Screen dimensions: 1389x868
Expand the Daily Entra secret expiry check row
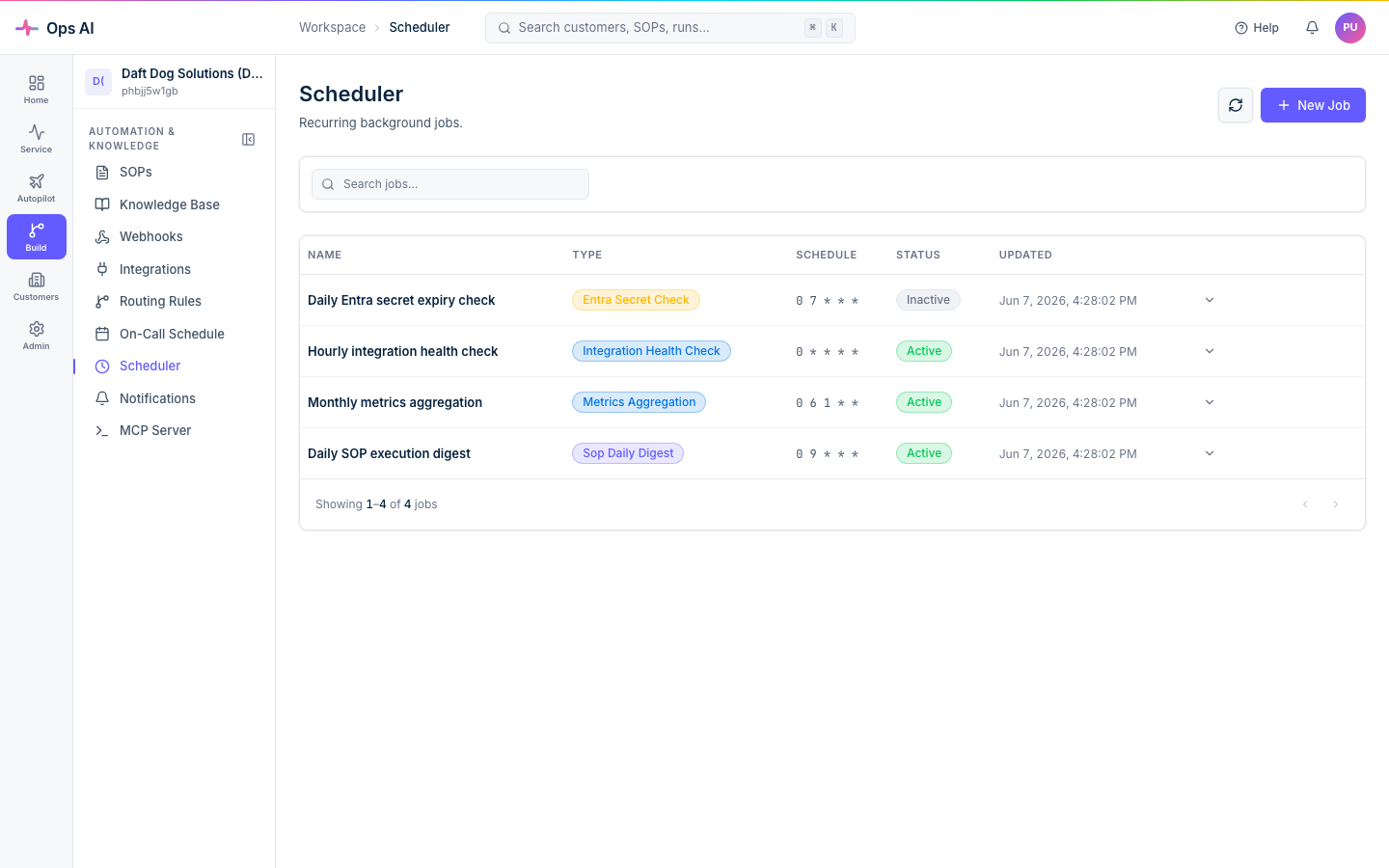point(1210,300)
